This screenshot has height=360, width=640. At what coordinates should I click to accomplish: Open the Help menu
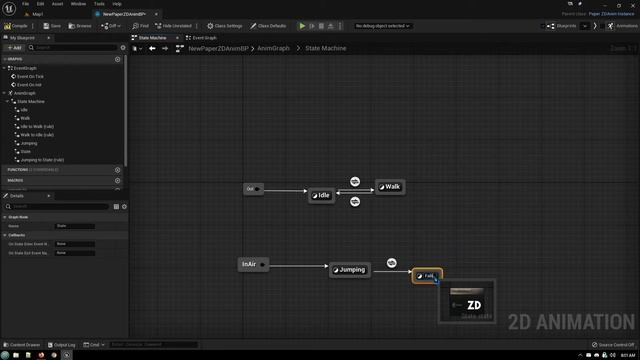(x=117, y=4)
